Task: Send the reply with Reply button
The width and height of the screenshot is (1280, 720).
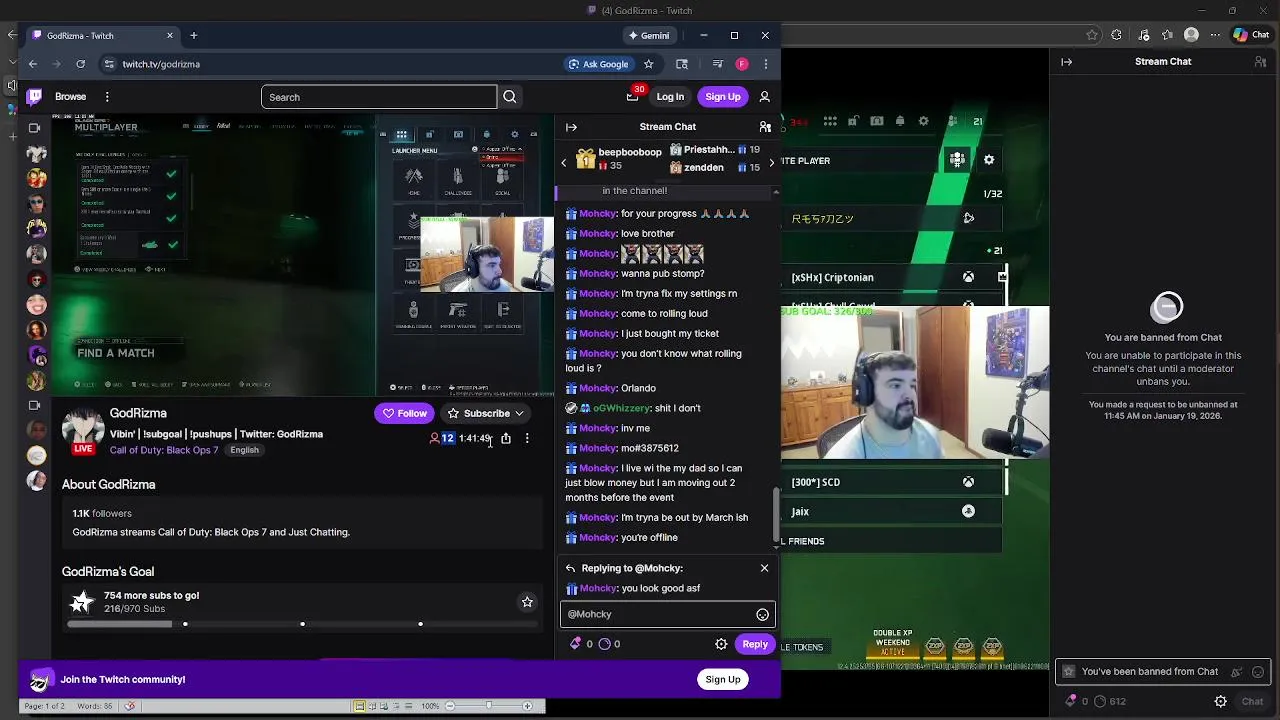Action: click(755, 644)
